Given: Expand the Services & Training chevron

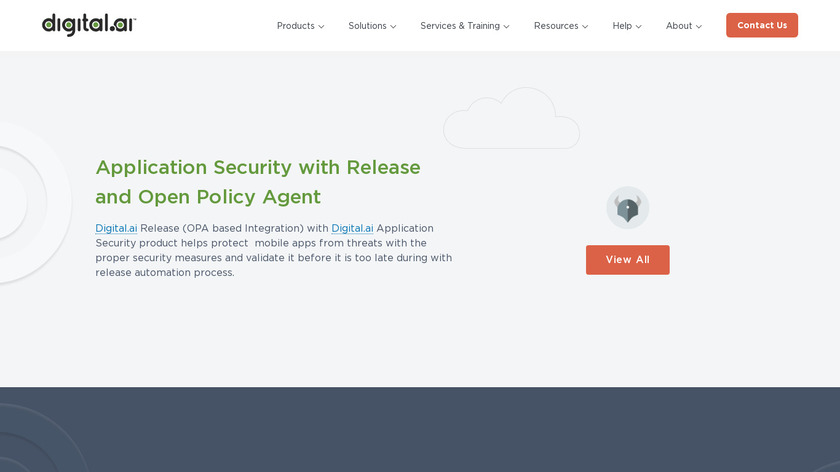Looking at the screenshot, I should tap(506, 26).
